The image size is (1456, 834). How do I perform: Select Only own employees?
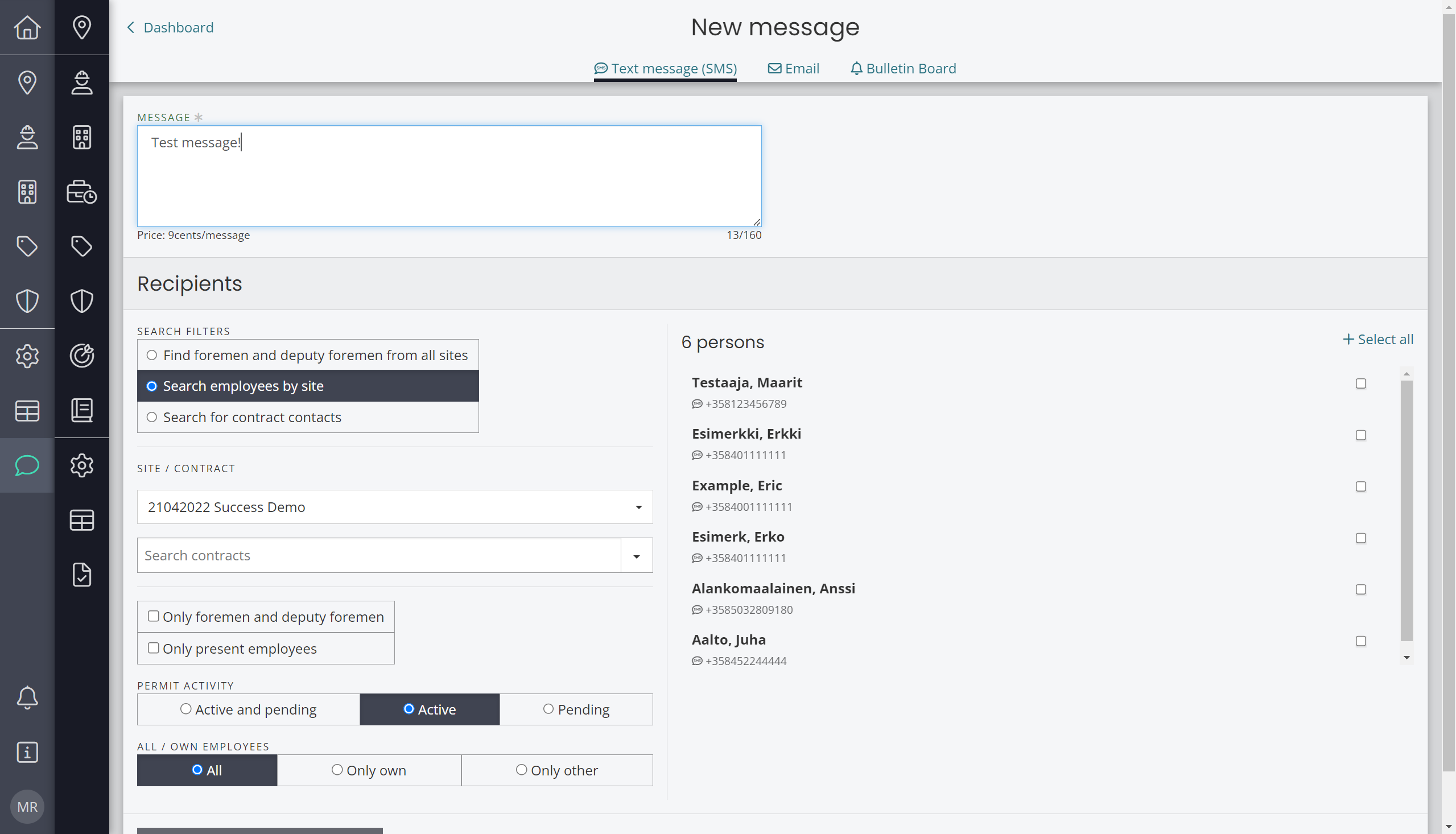pos(369,770)
